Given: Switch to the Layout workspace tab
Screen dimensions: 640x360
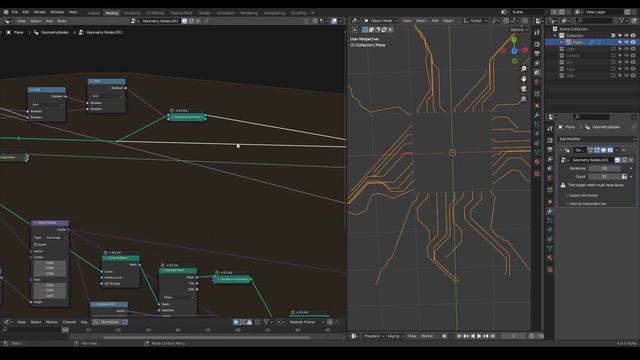Looking at the screenshot, I should point(93,13).
